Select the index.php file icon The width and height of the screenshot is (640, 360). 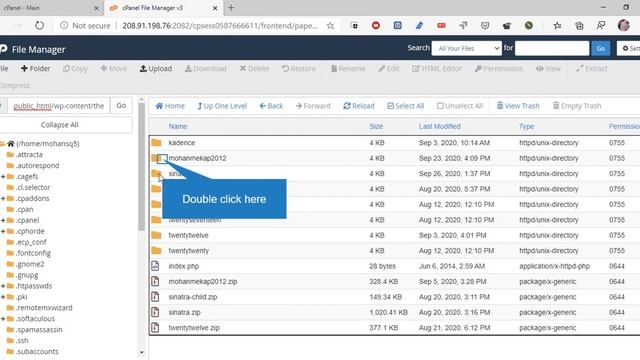pos(155,266)
